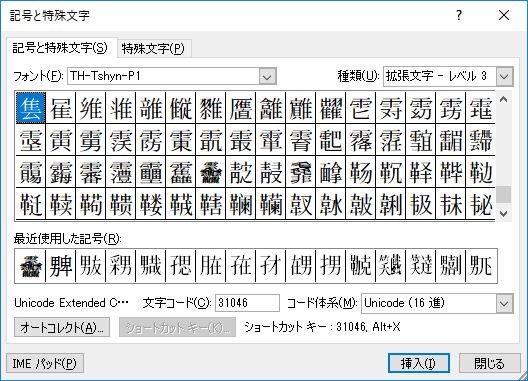Insert the symbol with 挿入(I) button

tap(419, 363)
